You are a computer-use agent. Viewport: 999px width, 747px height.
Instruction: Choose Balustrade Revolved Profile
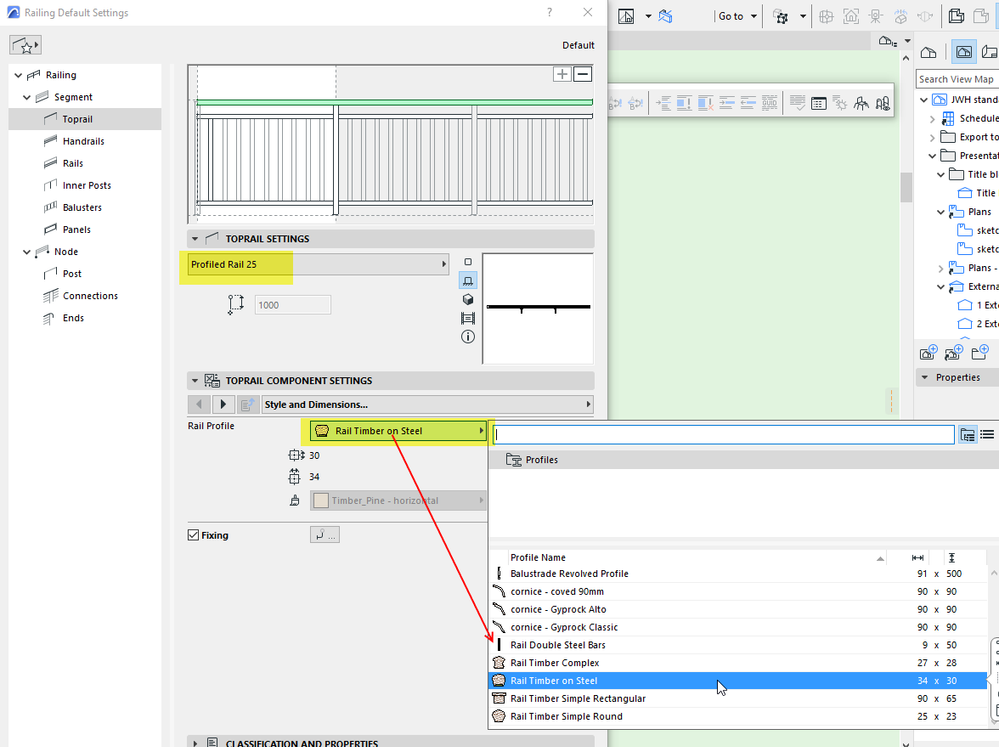(738, 574)
